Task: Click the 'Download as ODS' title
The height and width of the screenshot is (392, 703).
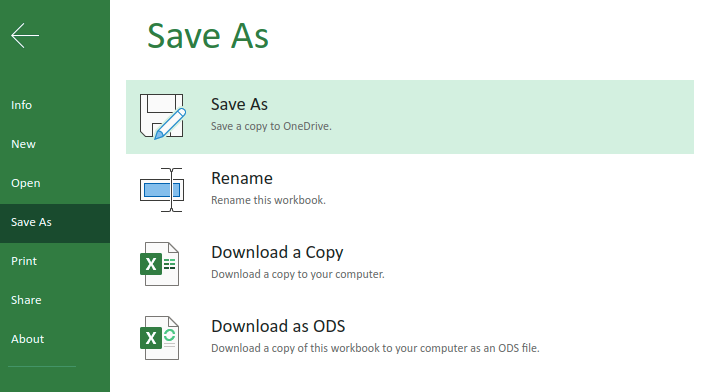Action: coord(278,327)
